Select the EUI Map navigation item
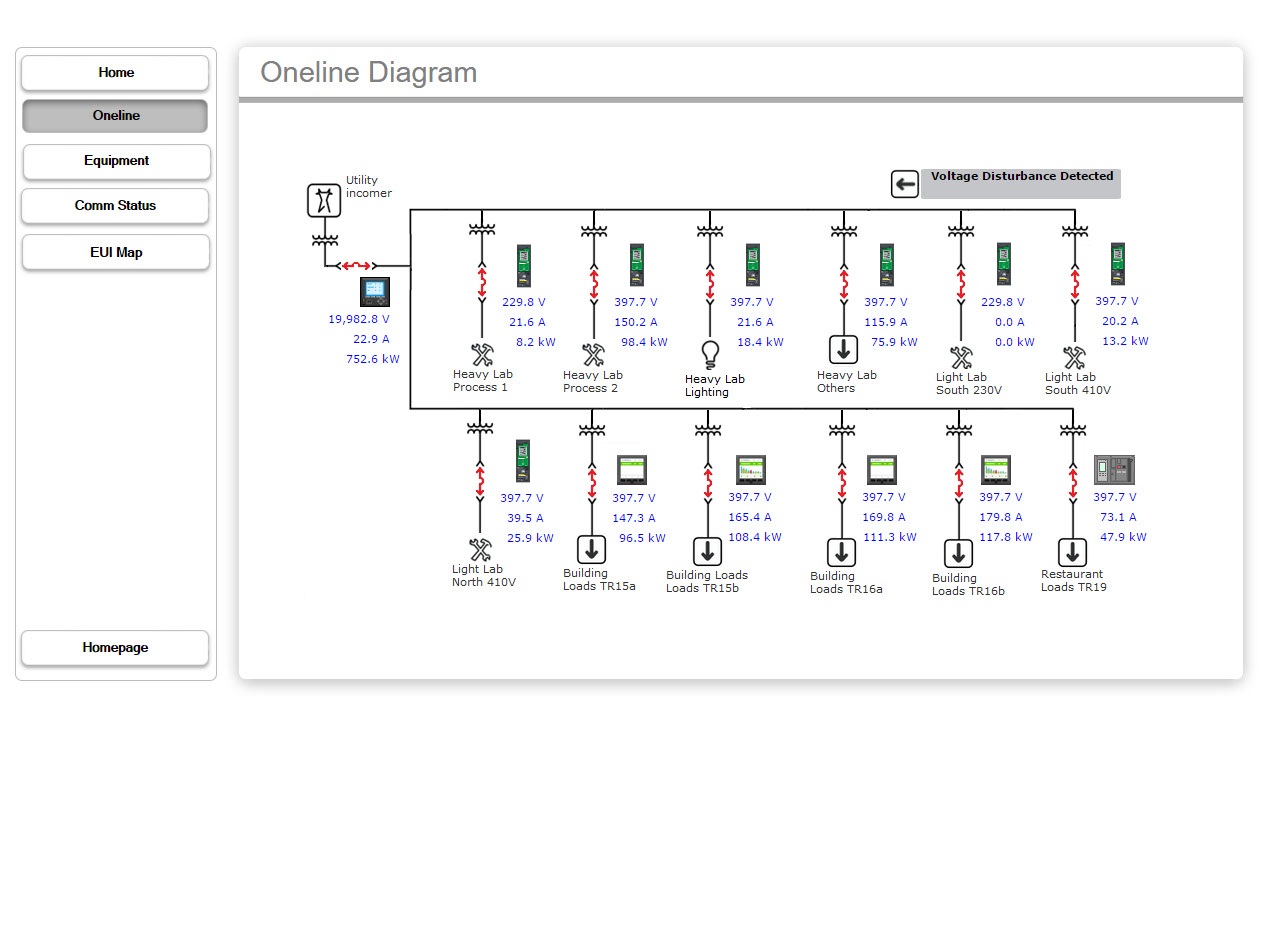The image size is (1275, 951). tap(115, 252)
